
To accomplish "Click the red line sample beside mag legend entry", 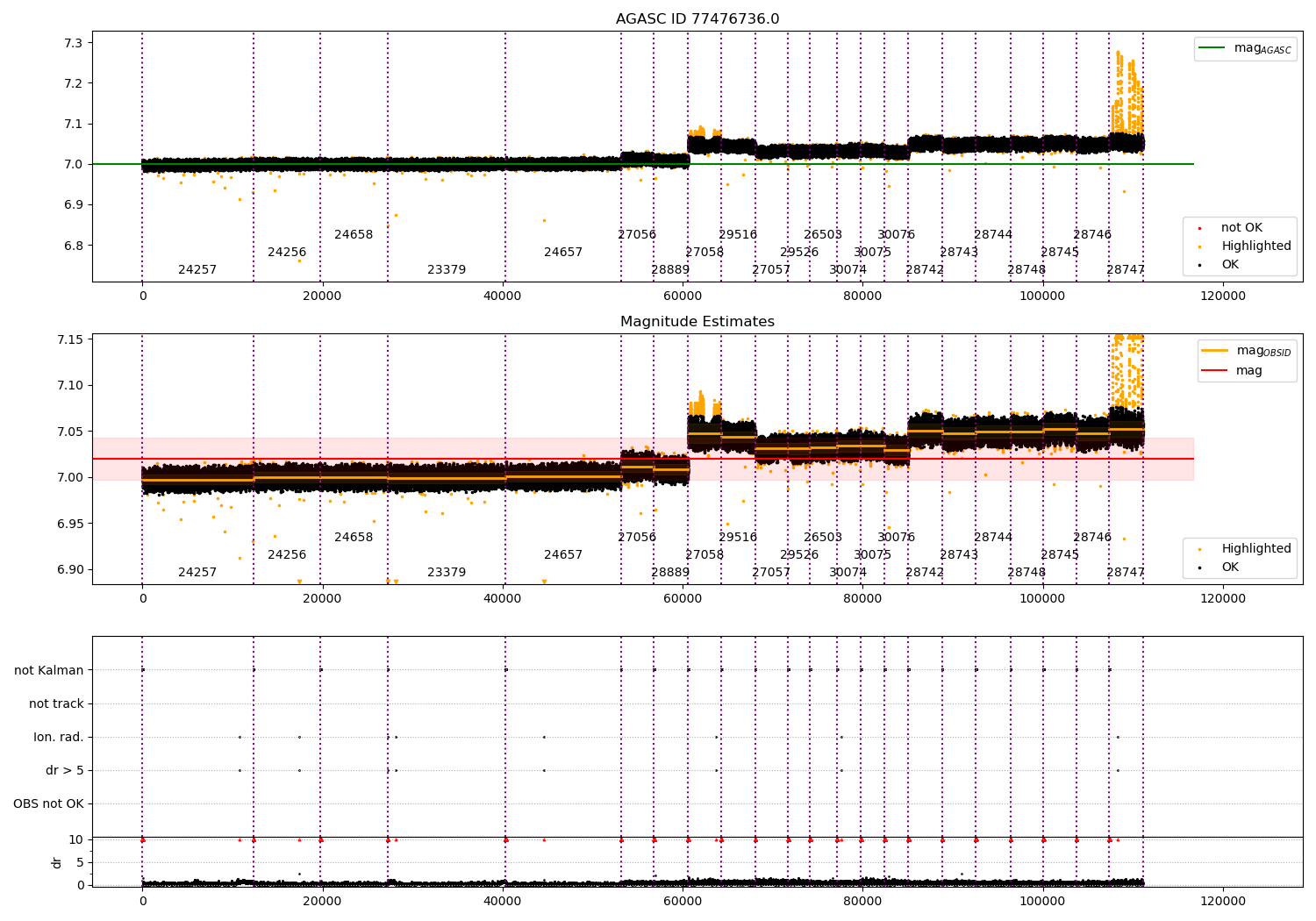I will [x=1215, y=370].
